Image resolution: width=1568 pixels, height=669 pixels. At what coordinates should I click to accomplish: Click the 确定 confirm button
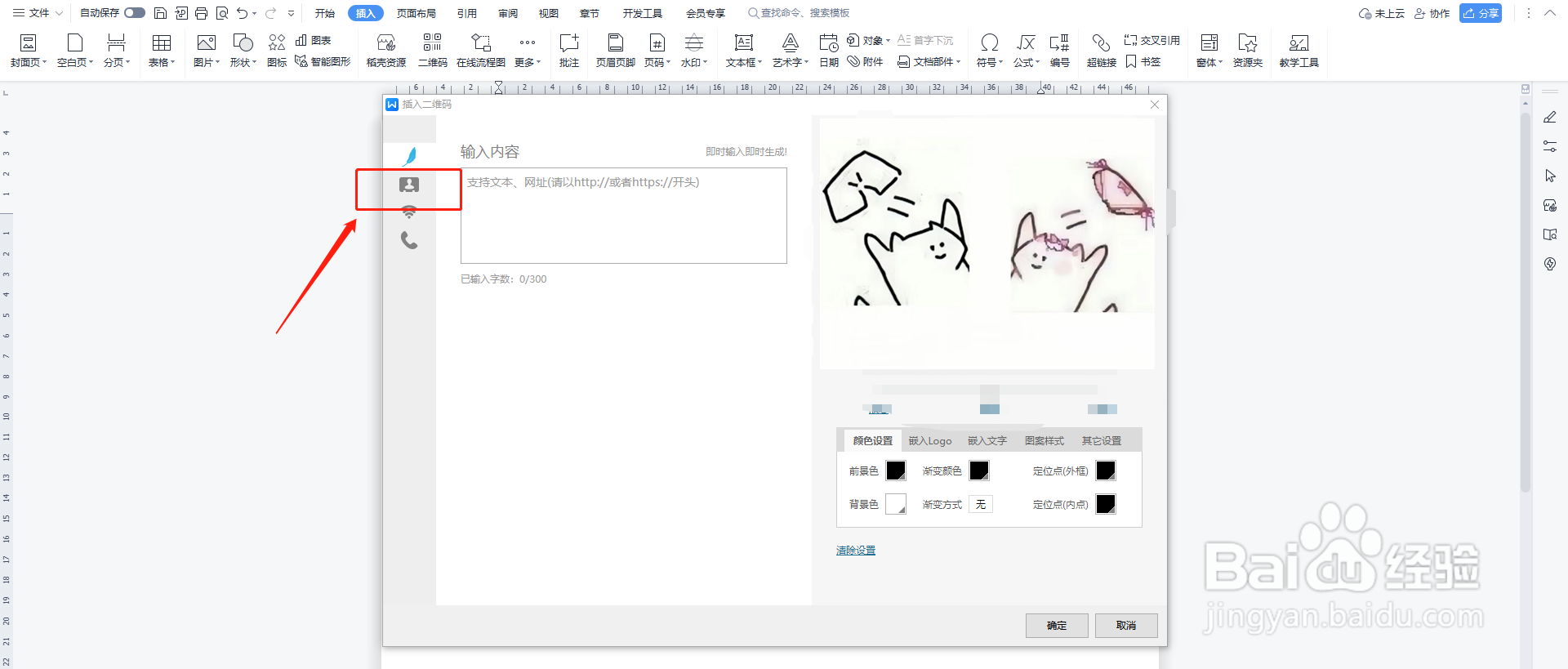click(1057, 625)
